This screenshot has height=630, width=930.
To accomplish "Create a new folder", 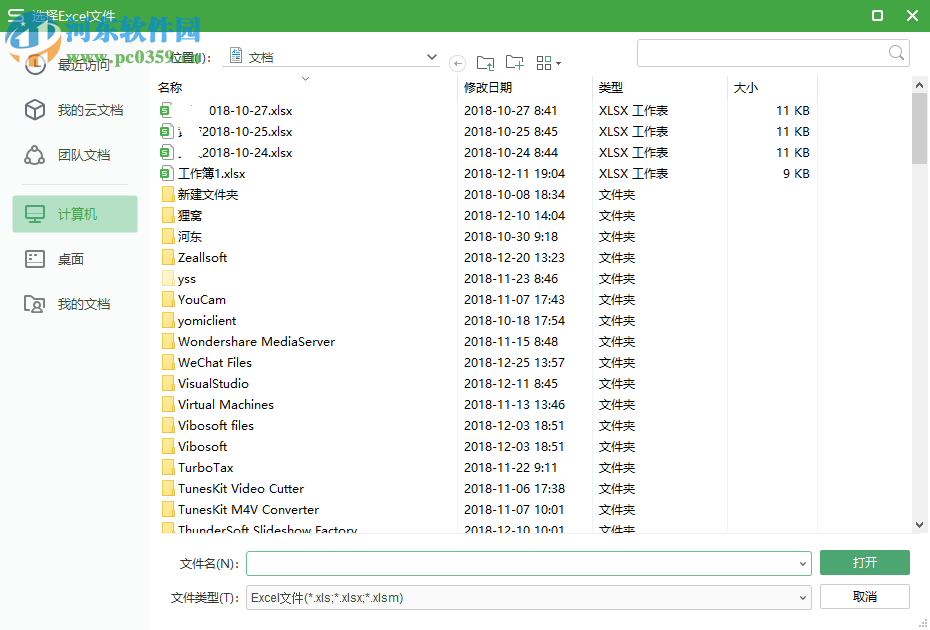I will pos(514,62).
